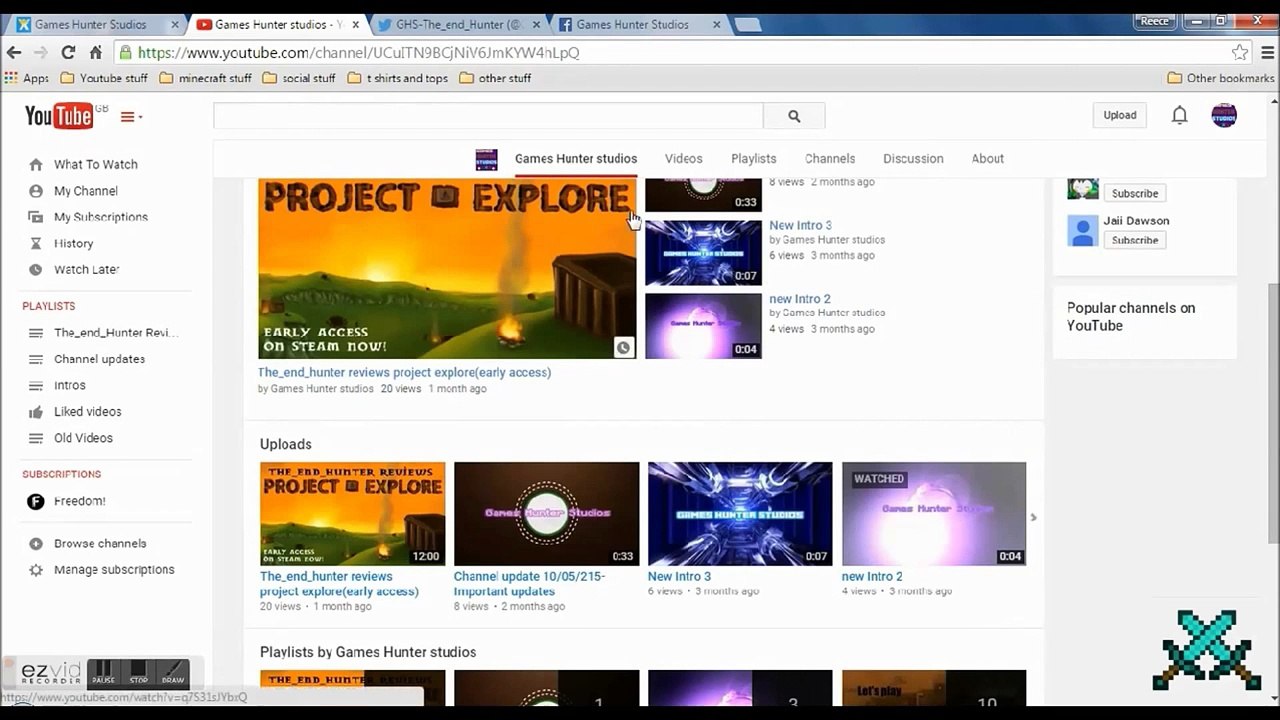
Task: Click the Upload button
Action: (1120, 115)
